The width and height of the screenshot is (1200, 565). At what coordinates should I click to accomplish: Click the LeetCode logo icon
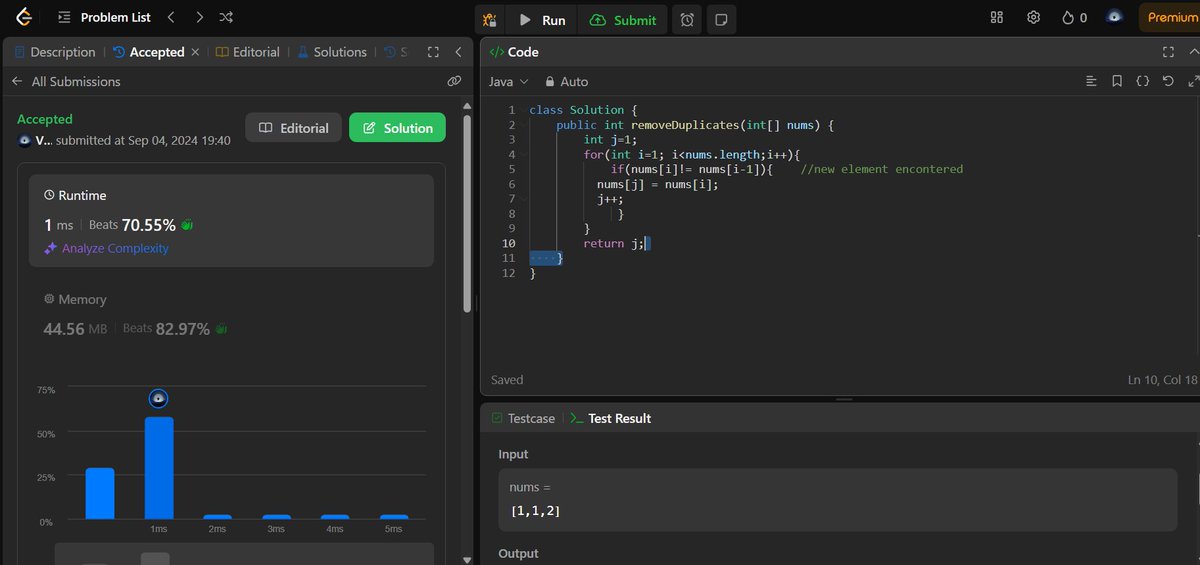(22, 17)
